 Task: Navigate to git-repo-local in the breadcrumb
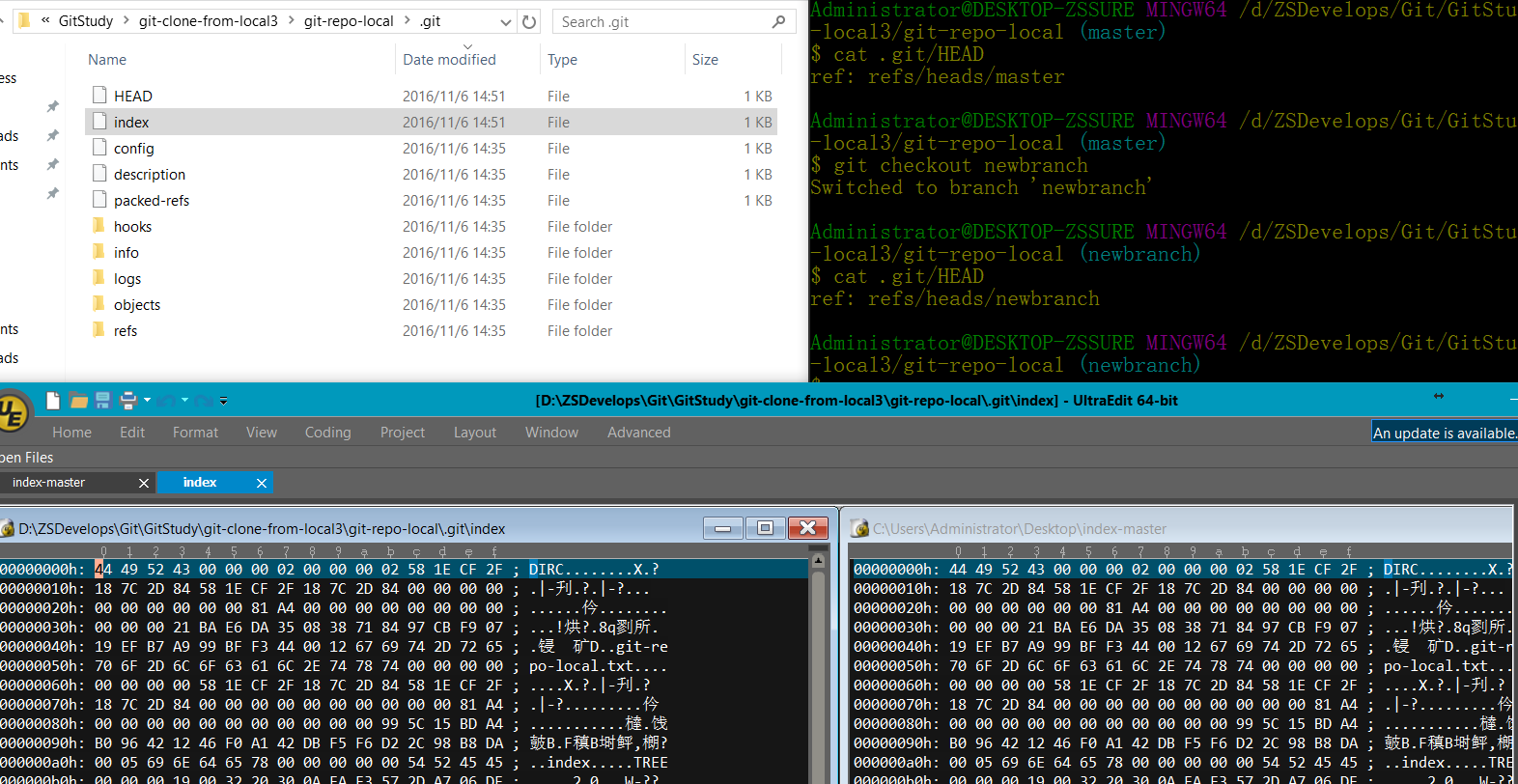tap(349, 21)
